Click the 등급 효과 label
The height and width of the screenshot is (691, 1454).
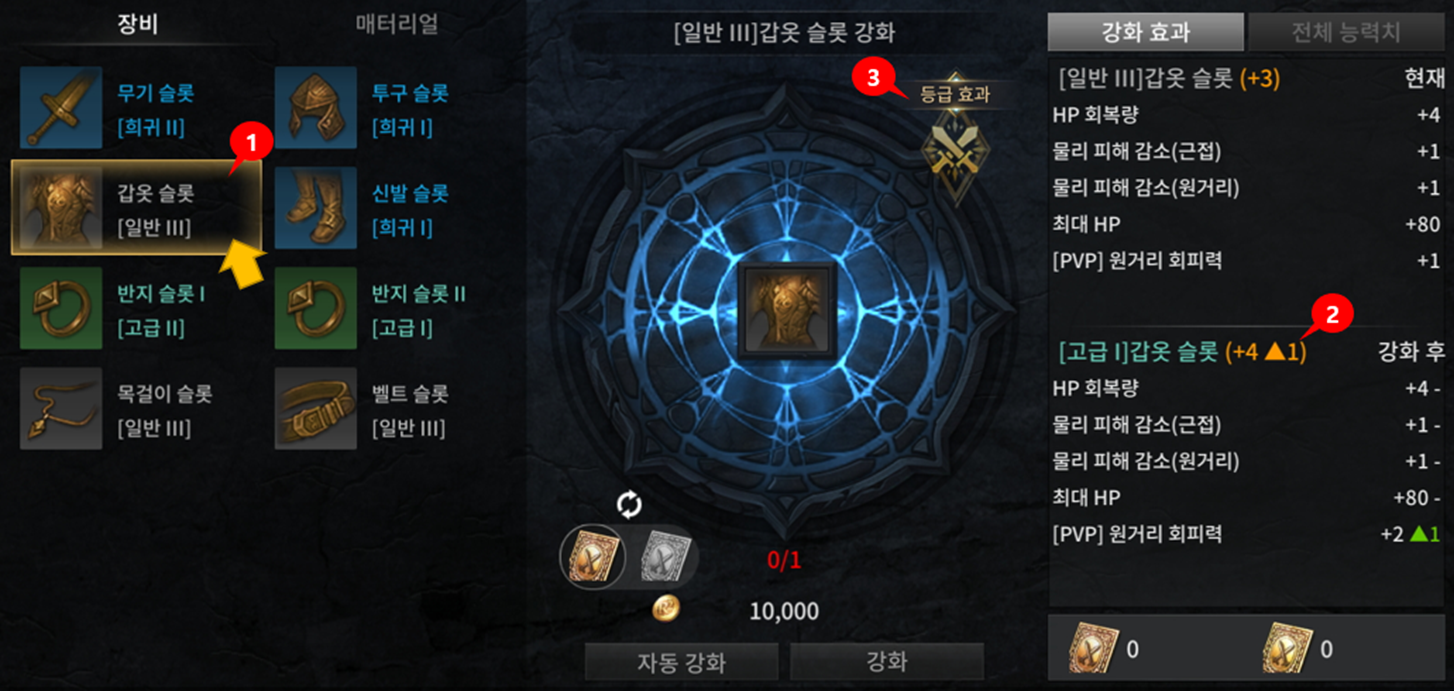(x=954, y=95)
